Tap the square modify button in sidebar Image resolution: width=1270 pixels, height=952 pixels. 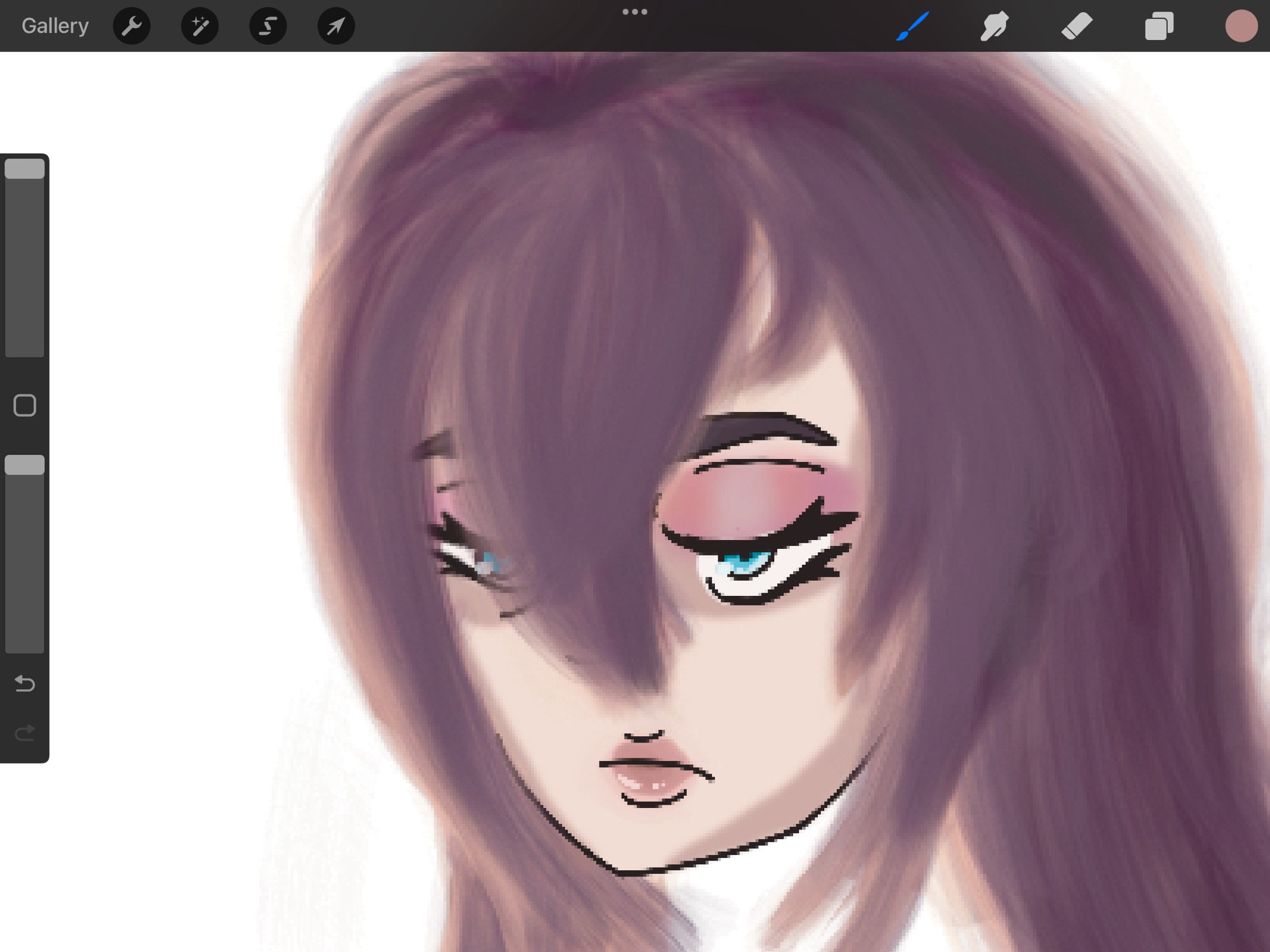25,405
